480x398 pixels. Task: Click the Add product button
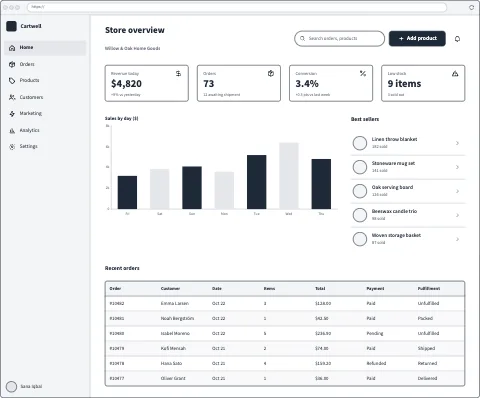coord(417,39)
